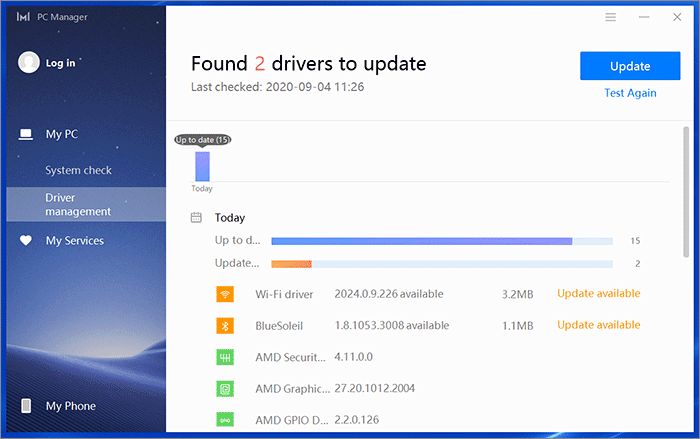Open Driver management in sidebar
This screenshot has width=700, height=439.
[78, 204]
